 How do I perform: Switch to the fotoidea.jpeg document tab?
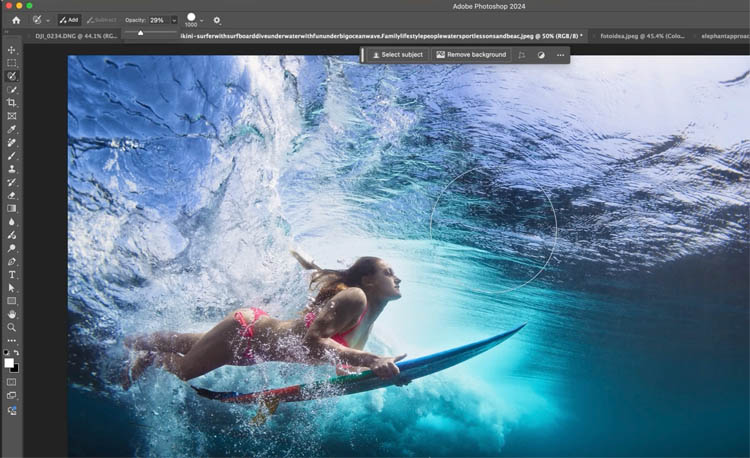click(642, 36)
